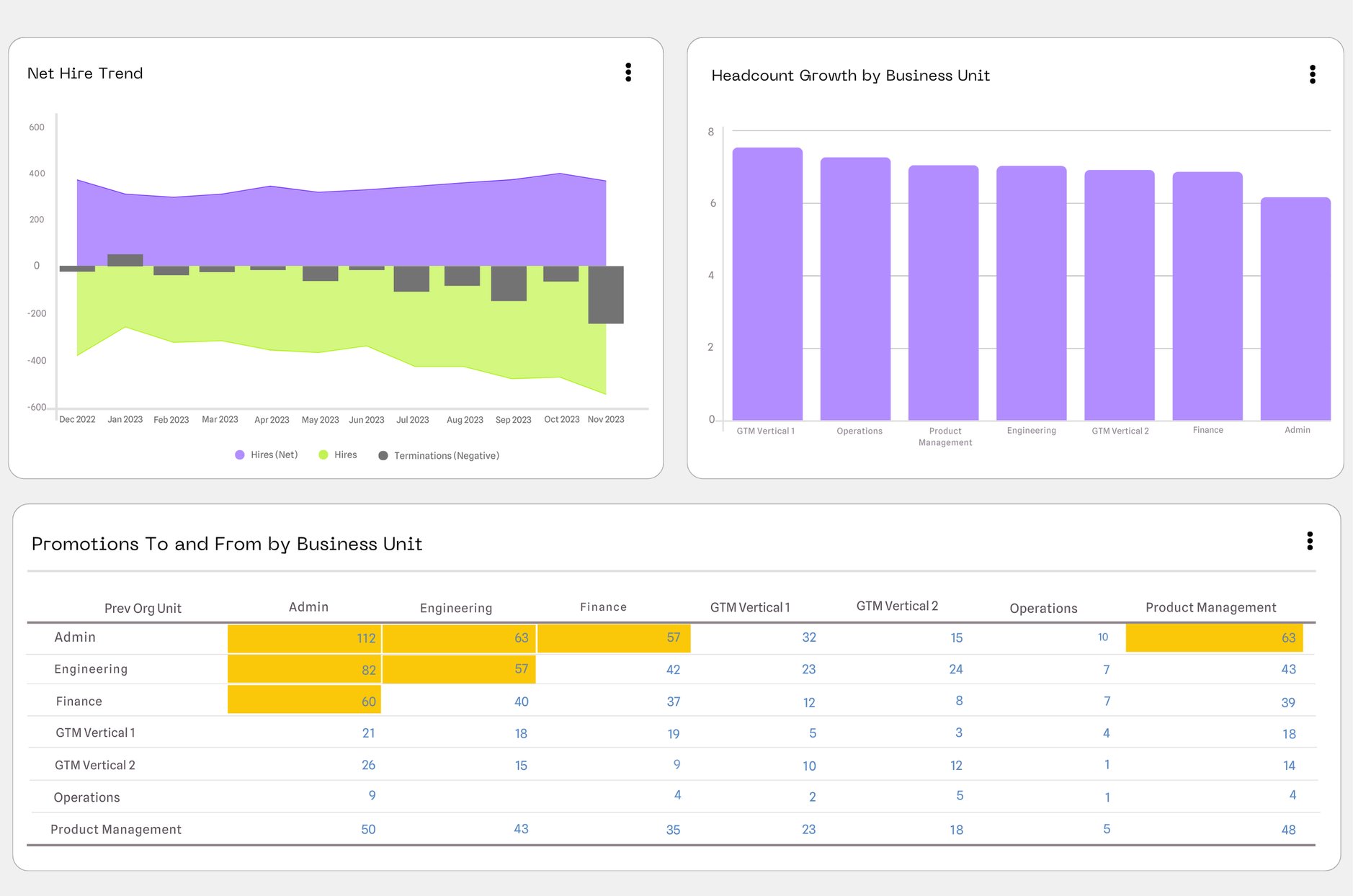Select the Finance row label
This screenshot has width=1353, height=896.
[79, 701]
